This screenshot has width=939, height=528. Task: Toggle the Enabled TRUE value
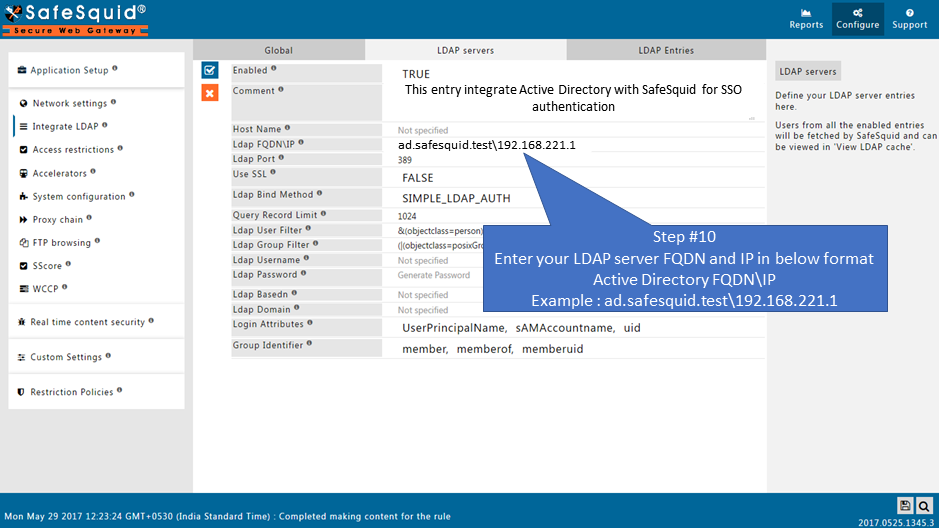point(416,74)
